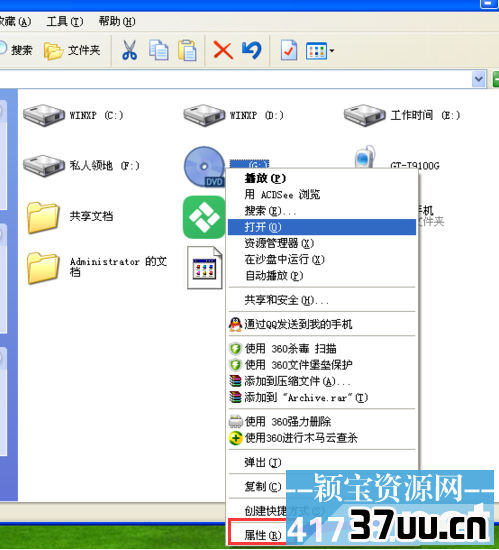Click the Paste clipboard toolbar icon

point(187,50)
